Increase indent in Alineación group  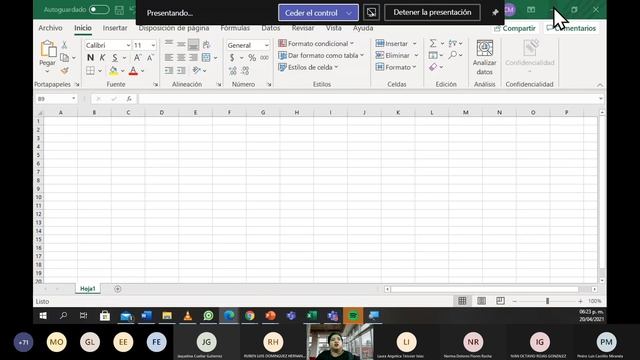[181, 71]
